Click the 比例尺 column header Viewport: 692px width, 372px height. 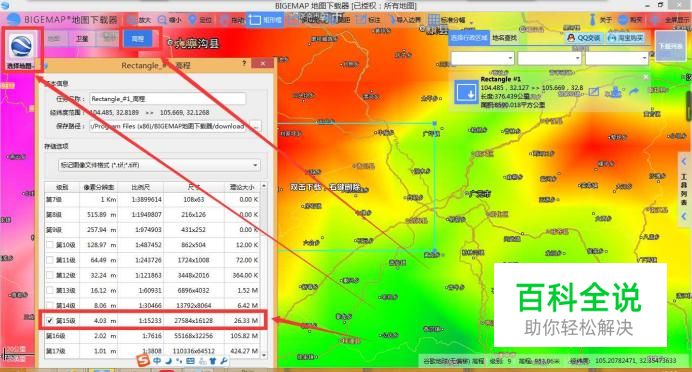(140, 187)
